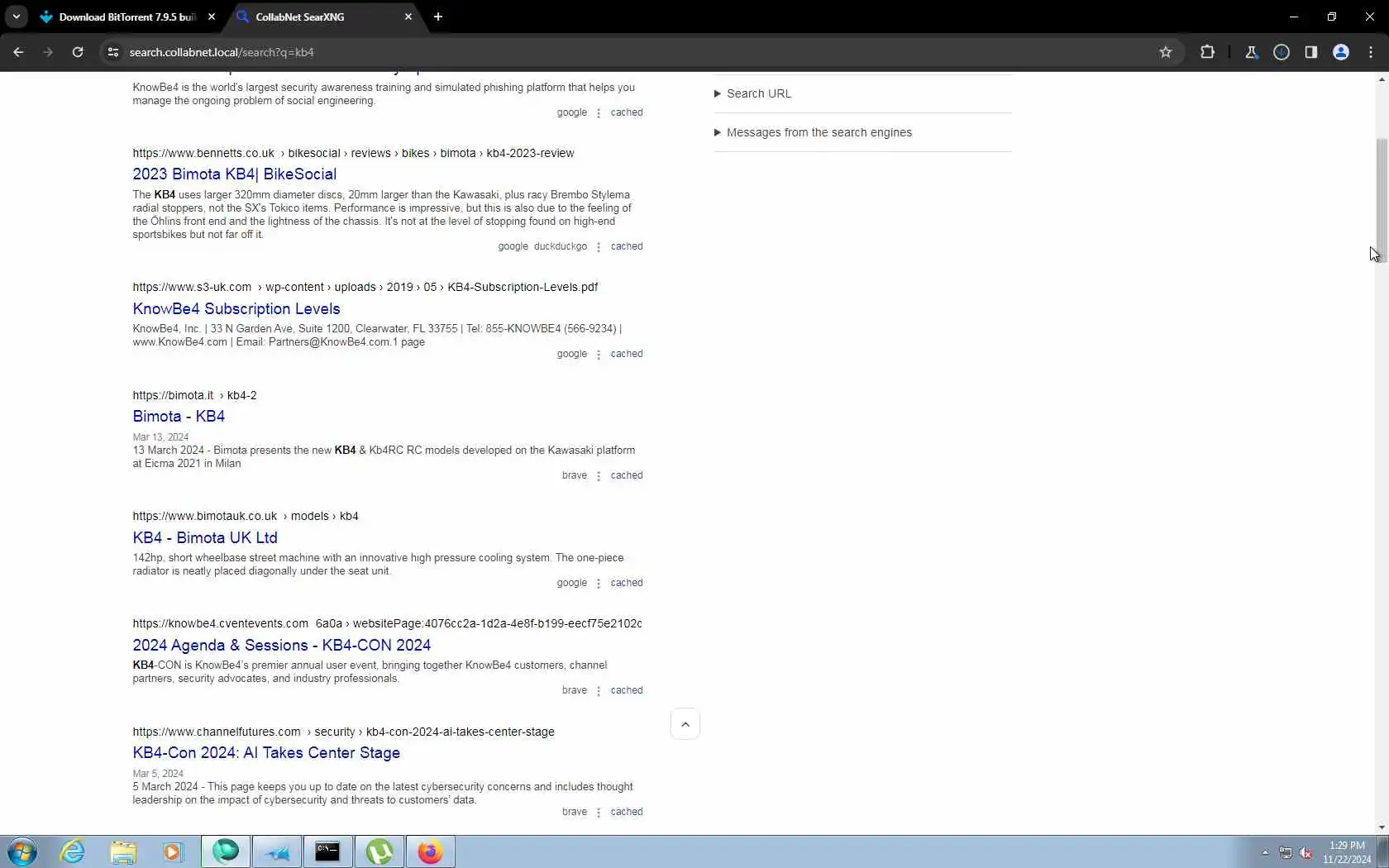Click the page vertical scrollbar thumb
The image size is (1389, 868).
click(1382, 200)
